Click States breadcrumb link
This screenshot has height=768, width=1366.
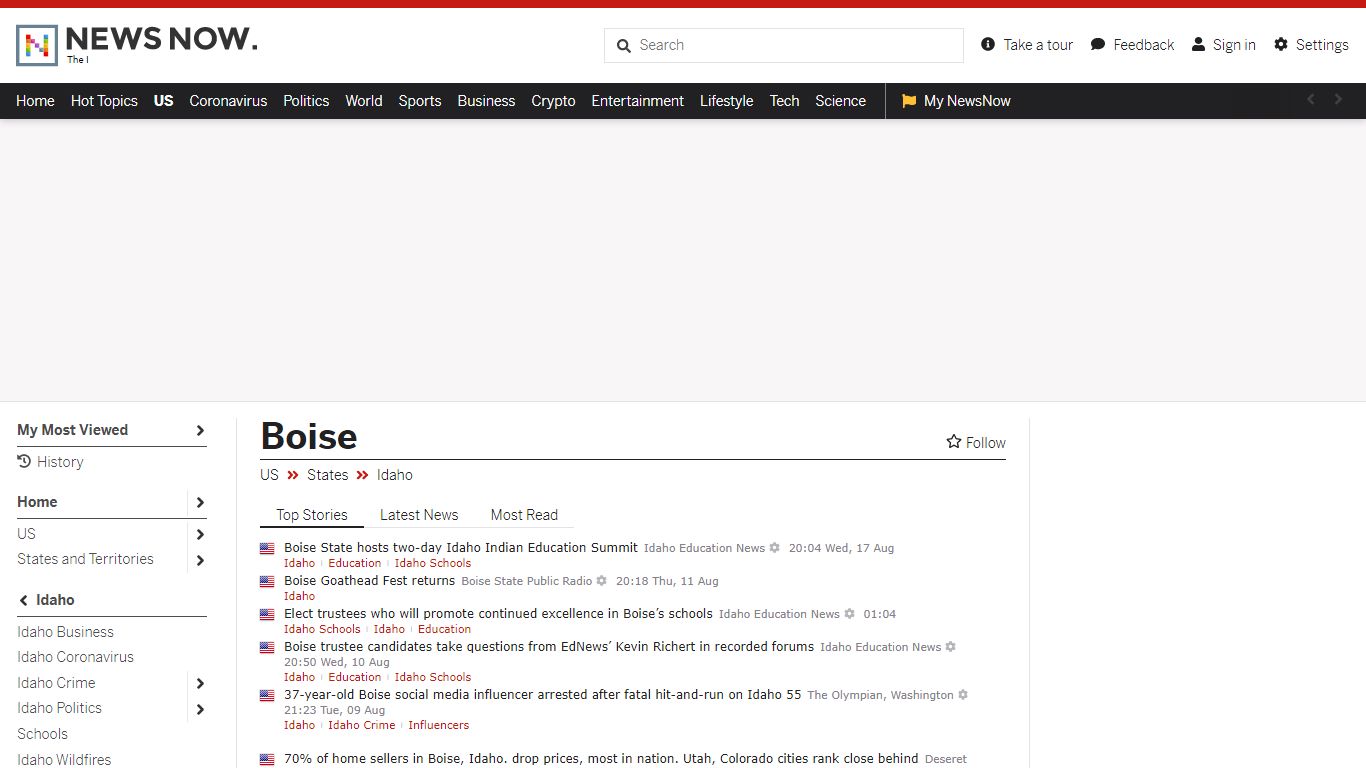coord(328,475)
